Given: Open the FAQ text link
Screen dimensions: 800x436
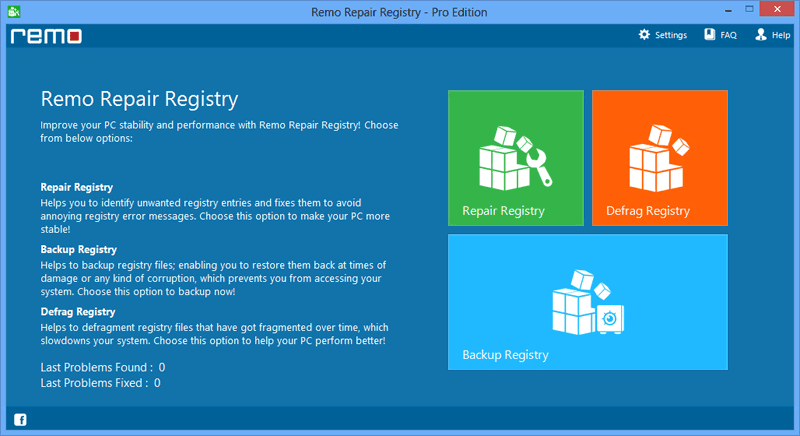Looking at the screenshot, I should pyautogui.click(x=728, y=35).
